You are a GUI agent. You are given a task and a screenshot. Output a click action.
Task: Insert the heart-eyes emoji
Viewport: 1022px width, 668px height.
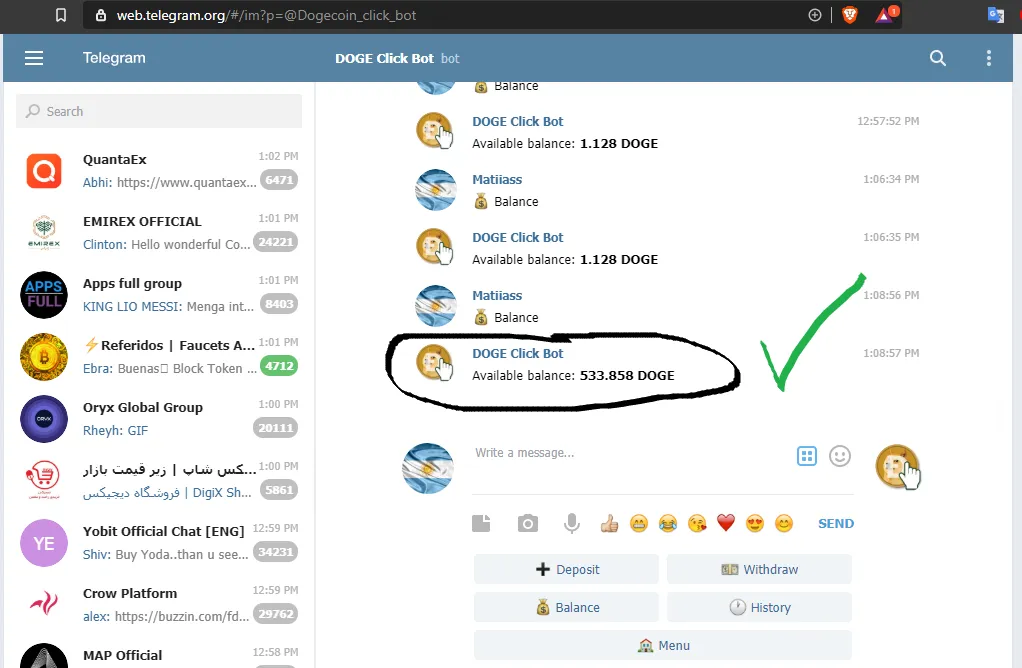(755, 523)
